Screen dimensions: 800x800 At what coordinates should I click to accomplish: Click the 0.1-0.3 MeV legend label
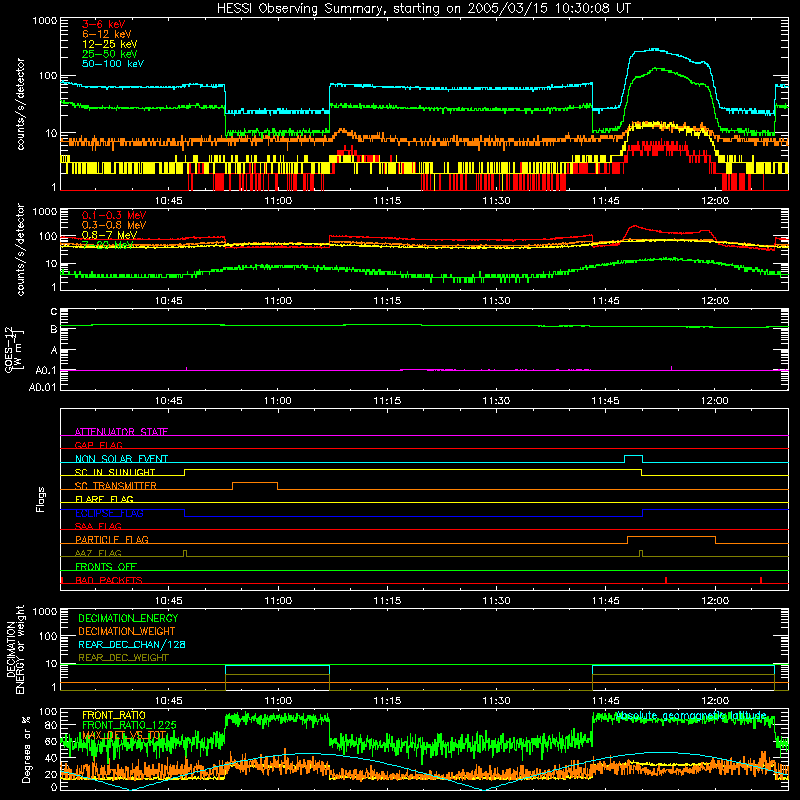click(x=114, y=215)
